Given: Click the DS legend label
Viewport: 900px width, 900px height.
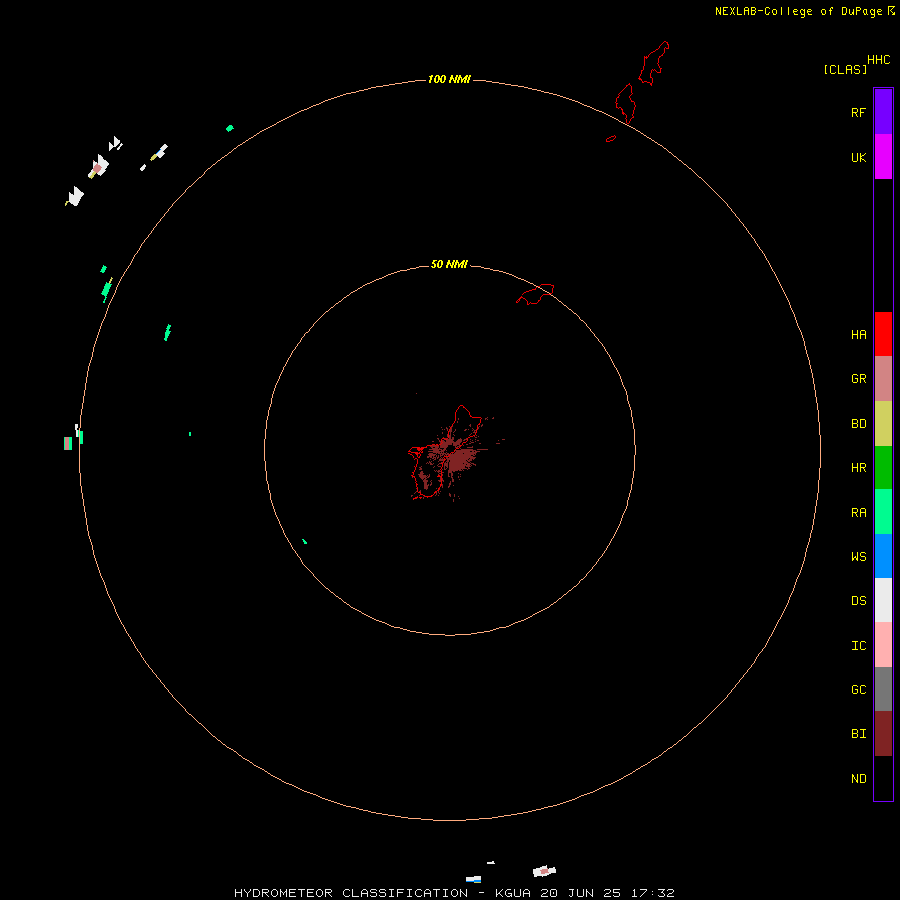Looking at the screenshot, I should pos(858,601).
